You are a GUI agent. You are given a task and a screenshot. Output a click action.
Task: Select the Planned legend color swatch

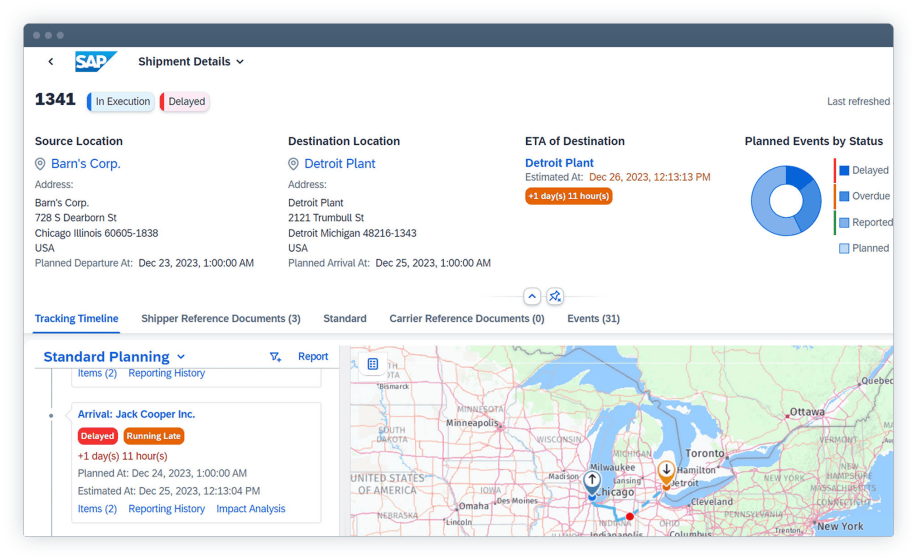coord(844,248)
